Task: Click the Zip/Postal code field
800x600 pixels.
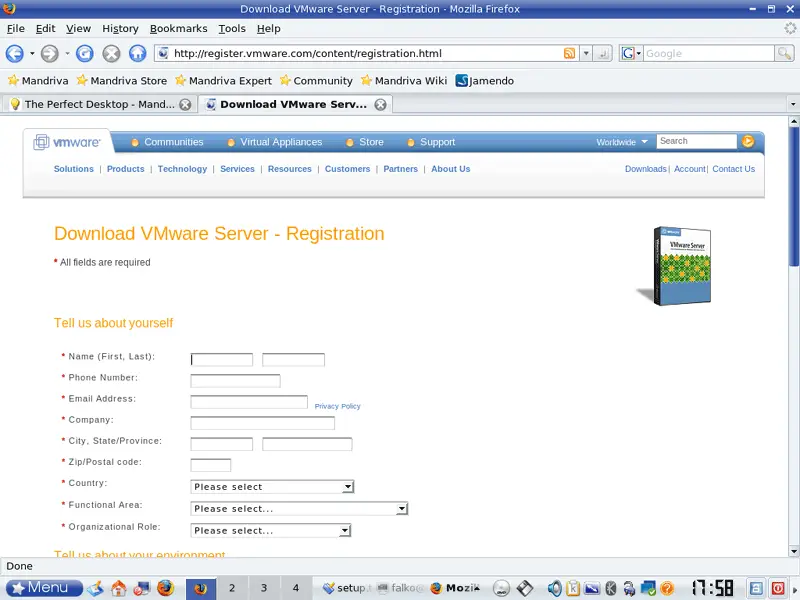Action: click(211, 465)
